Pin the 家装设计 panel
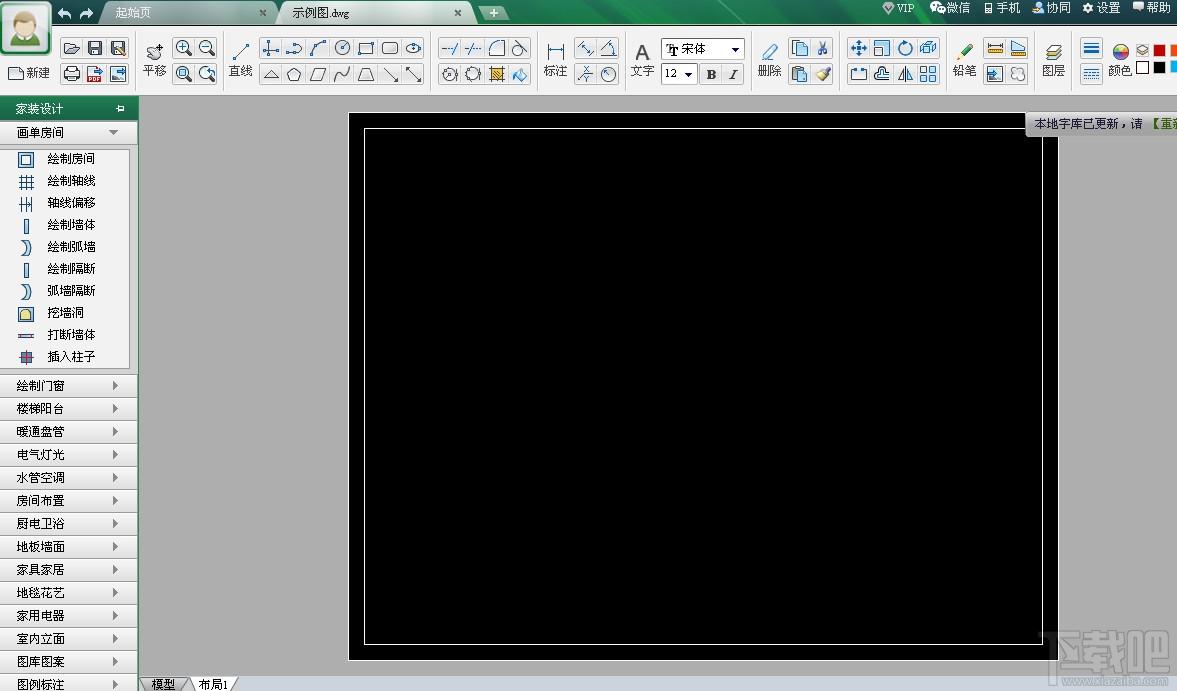The width and height of the screenshot is (1177, 691). point(120,109)
